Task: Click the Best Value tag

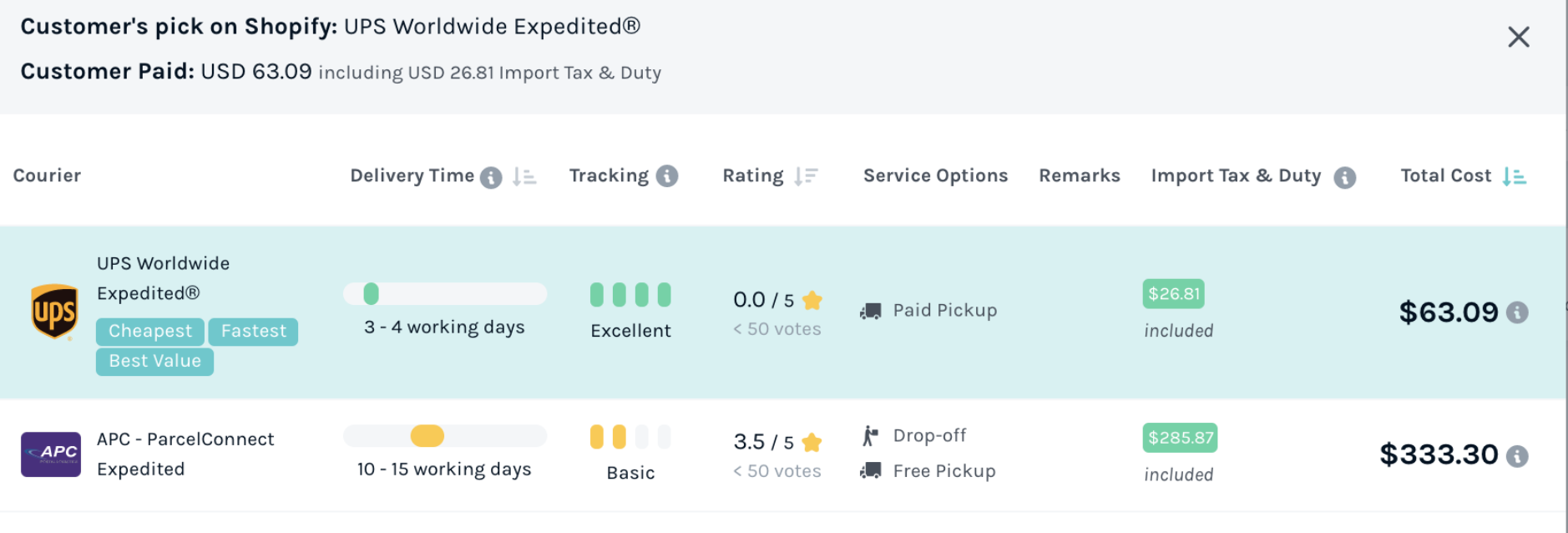Action: [x=154, y=362]
